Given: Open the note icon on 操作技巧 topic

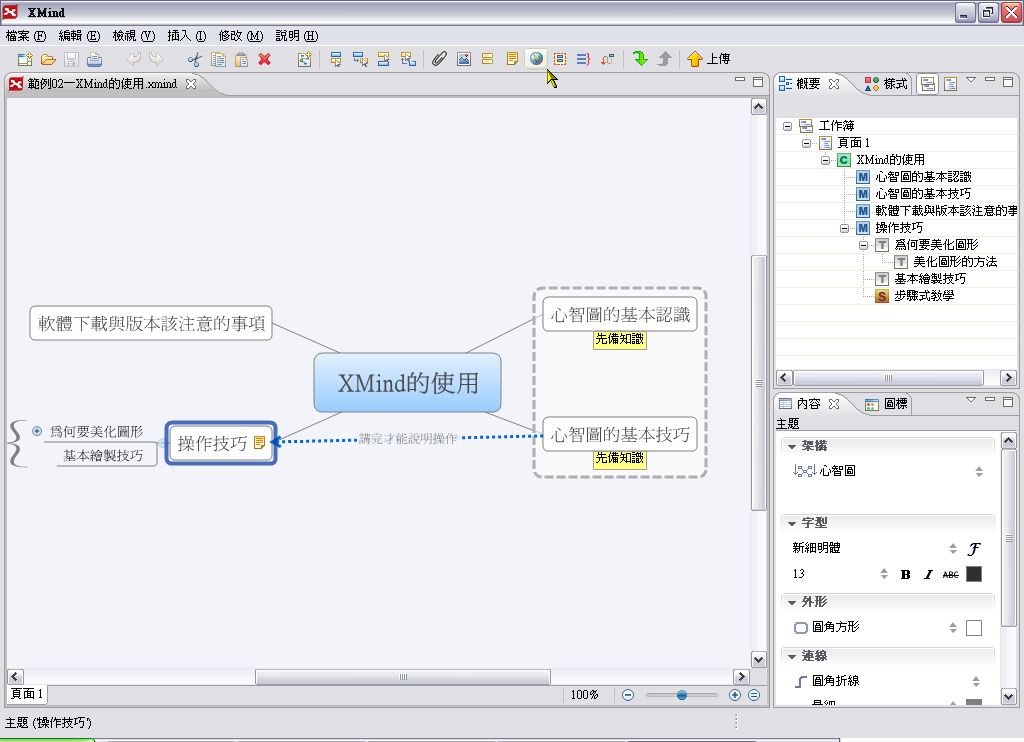Looking at the screenshot, I should pos(259,442).
